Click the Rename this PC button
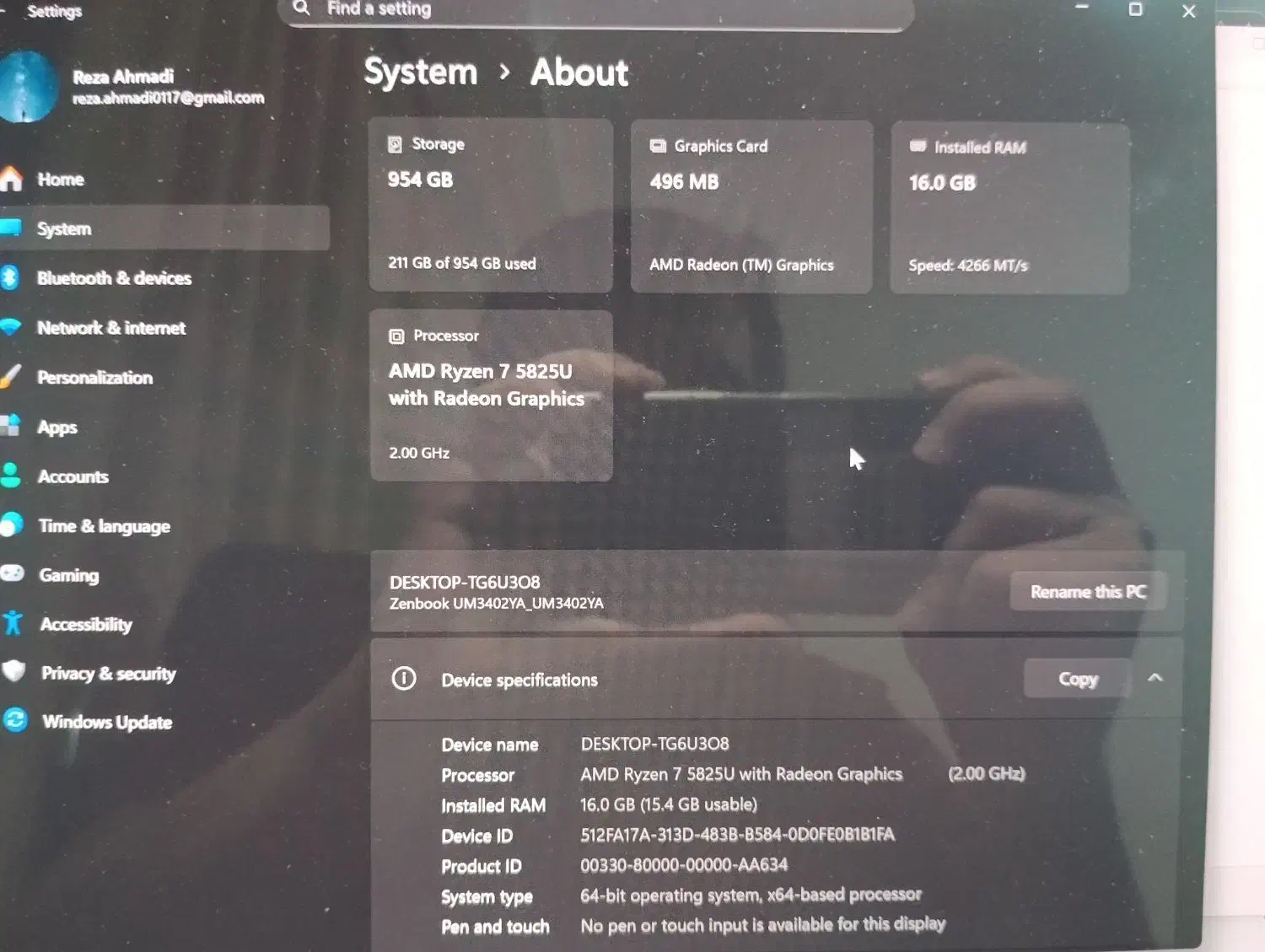The width and height of the screenshot is (1265, 952). (1088, 591)
